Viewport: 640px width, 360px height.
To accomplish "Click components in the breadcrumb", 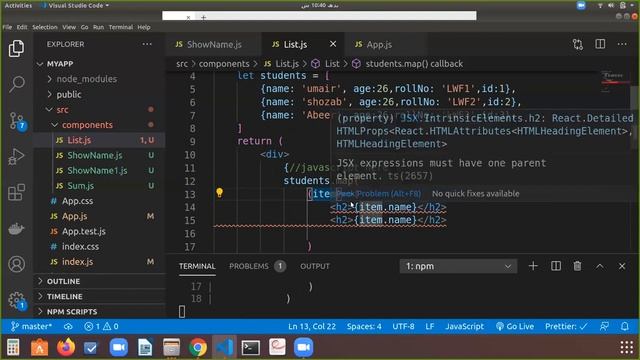I will (x=224, y=64).
